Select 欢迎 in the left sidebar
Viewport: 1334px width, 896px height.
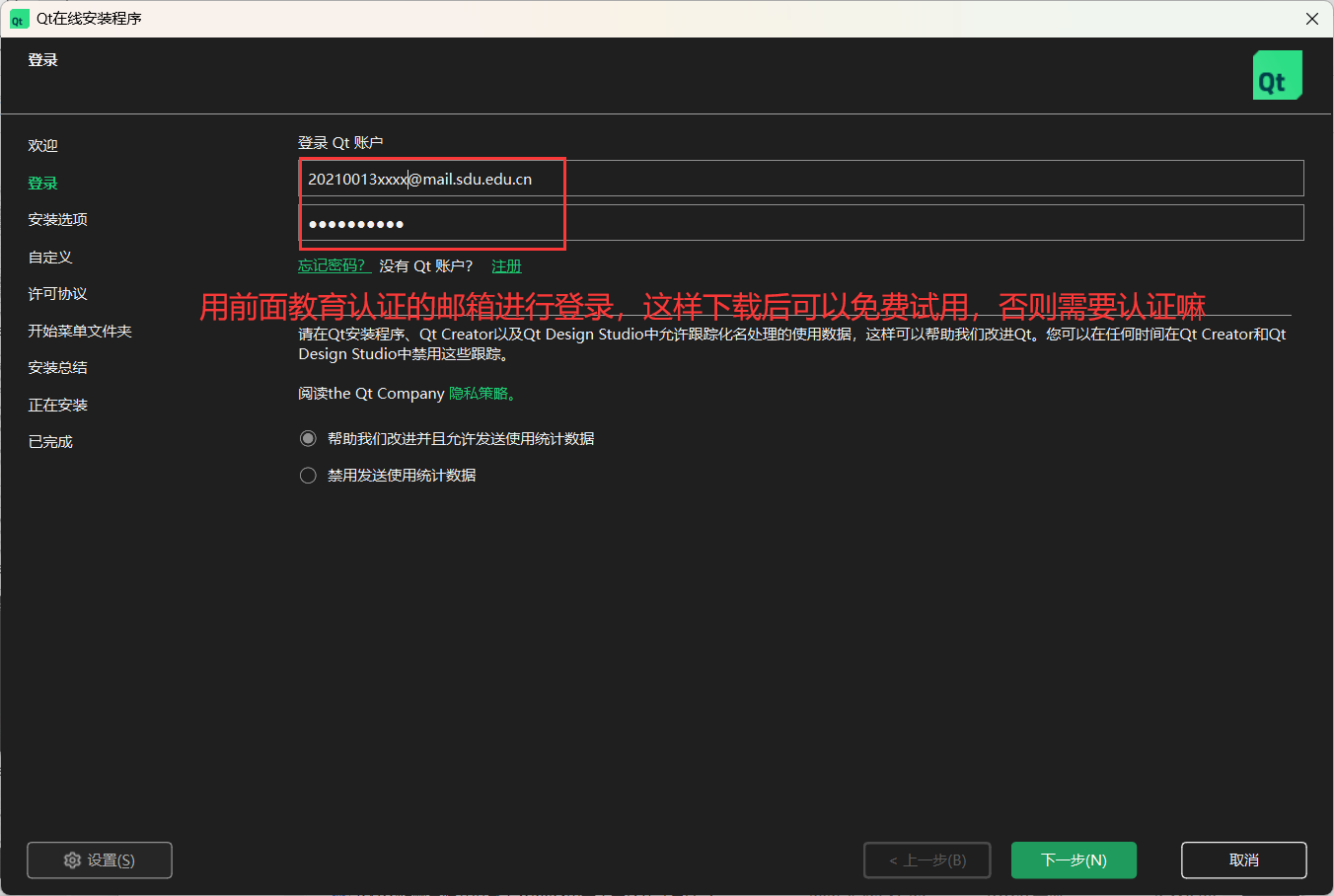[42, 144]
